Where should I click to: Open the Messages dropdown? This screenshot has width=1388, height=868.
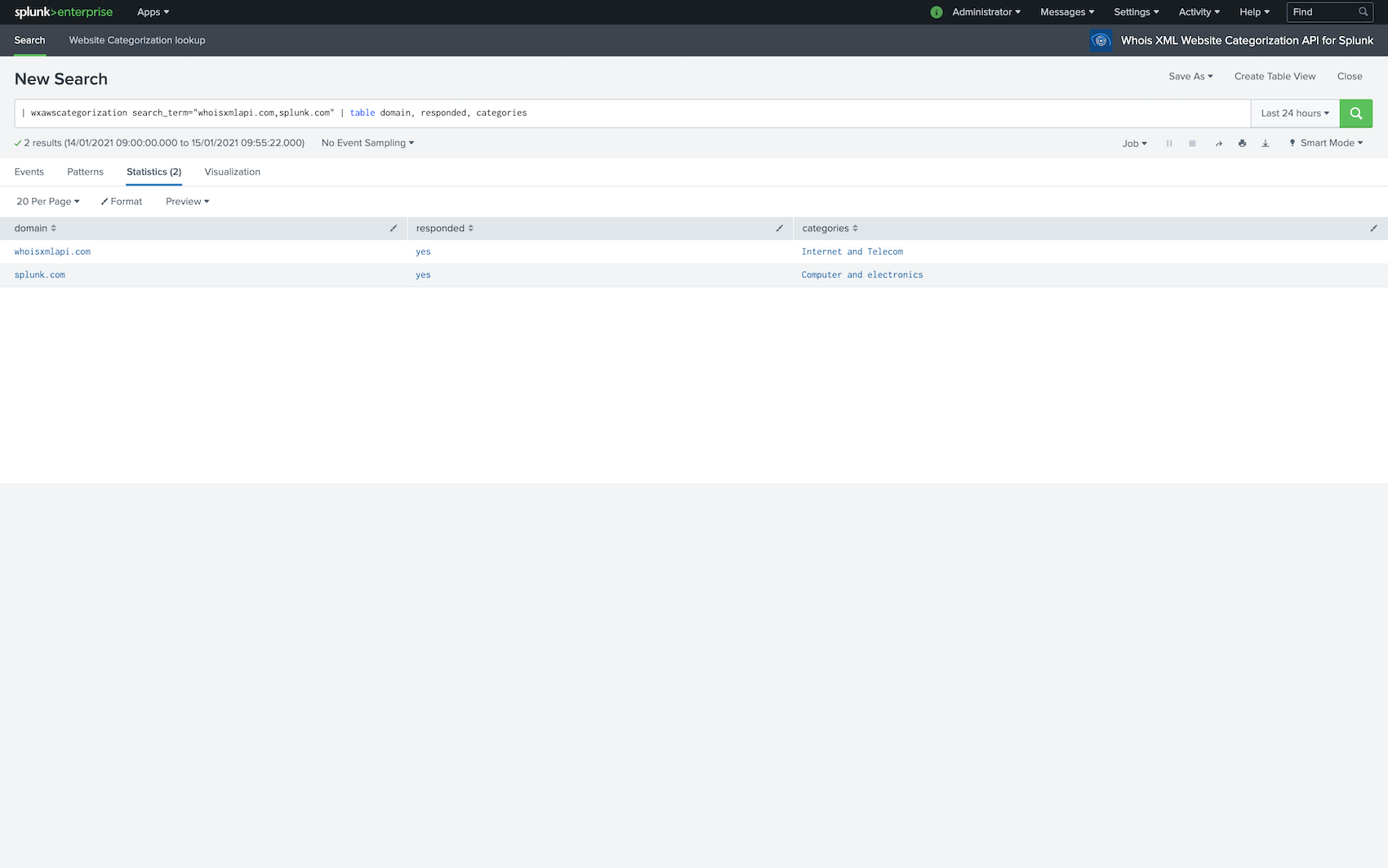(1067, 12)
